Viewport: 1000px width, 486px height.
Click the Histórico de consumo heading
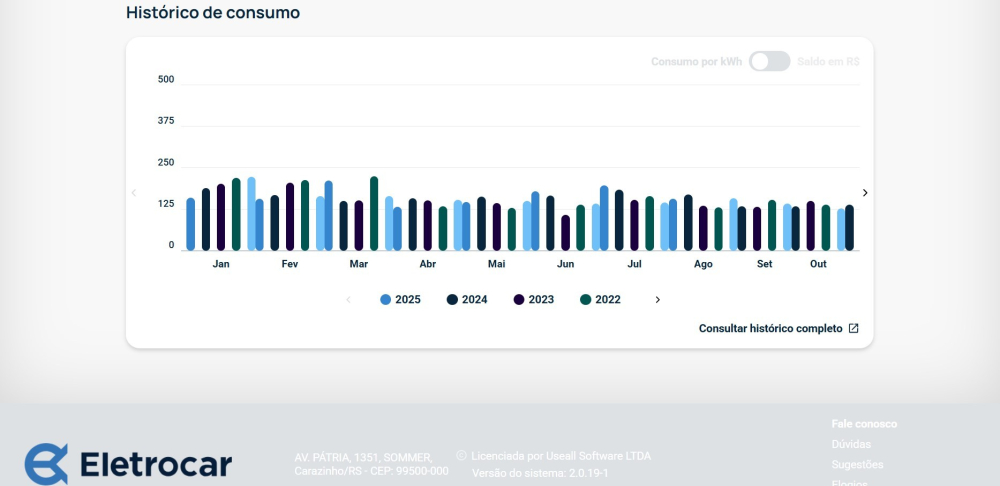click(213, 13)
